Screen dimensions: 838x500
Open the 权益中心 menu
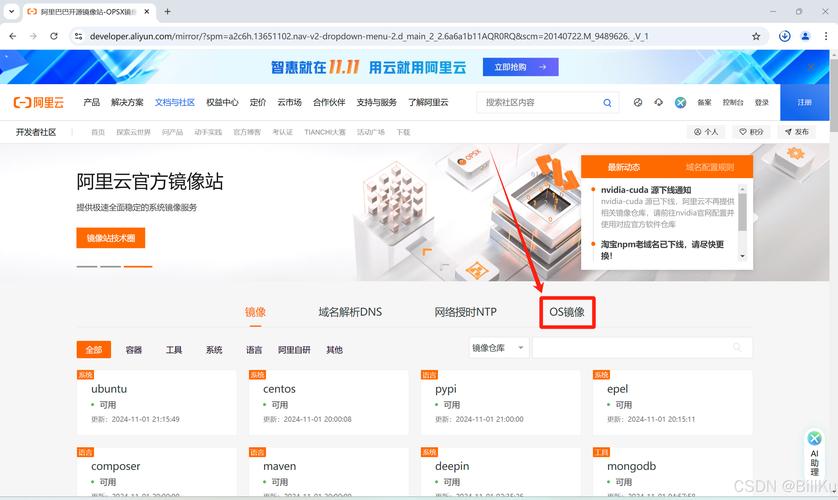pos(222,102)
